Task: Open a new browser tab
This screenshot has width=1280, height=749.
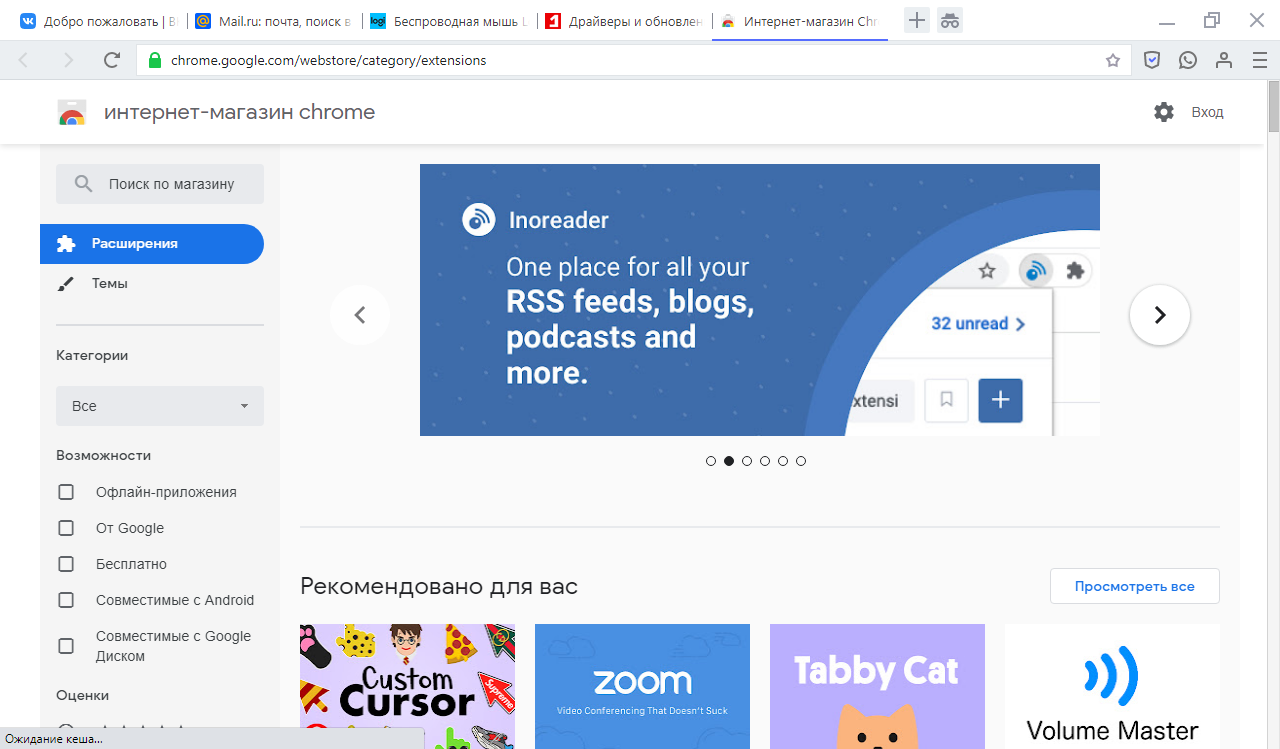Action: [916, 20]
